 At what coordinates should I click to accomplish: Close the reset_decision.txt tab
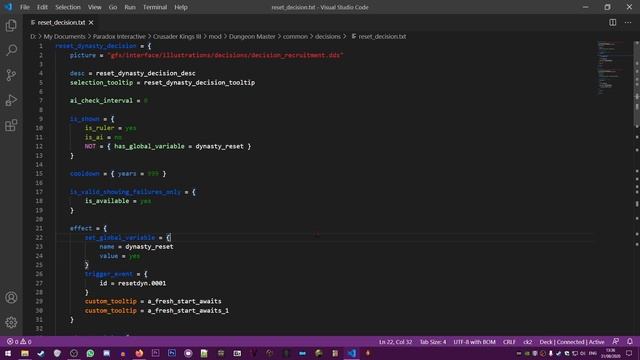click(91, 22)
